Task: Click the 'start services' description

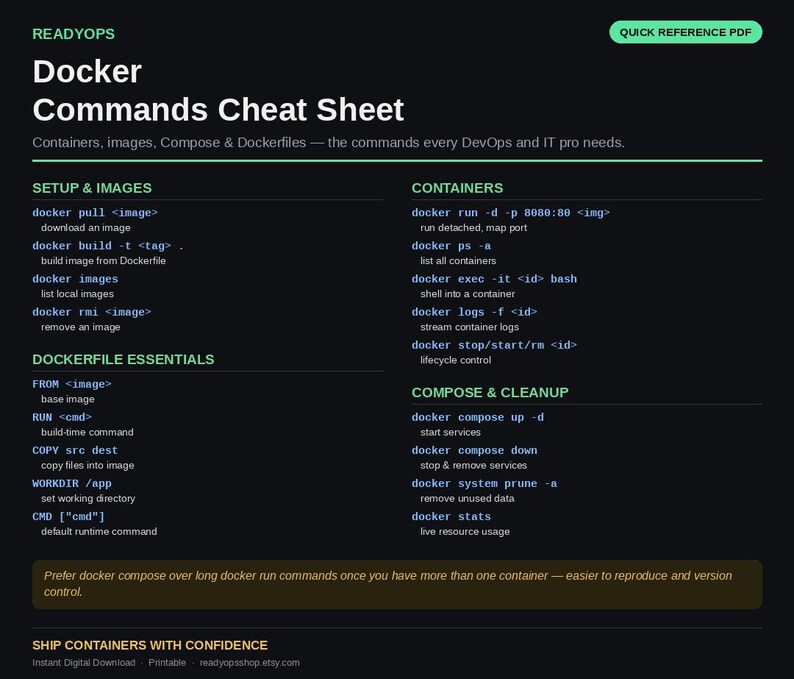Action: coord(451,432)
